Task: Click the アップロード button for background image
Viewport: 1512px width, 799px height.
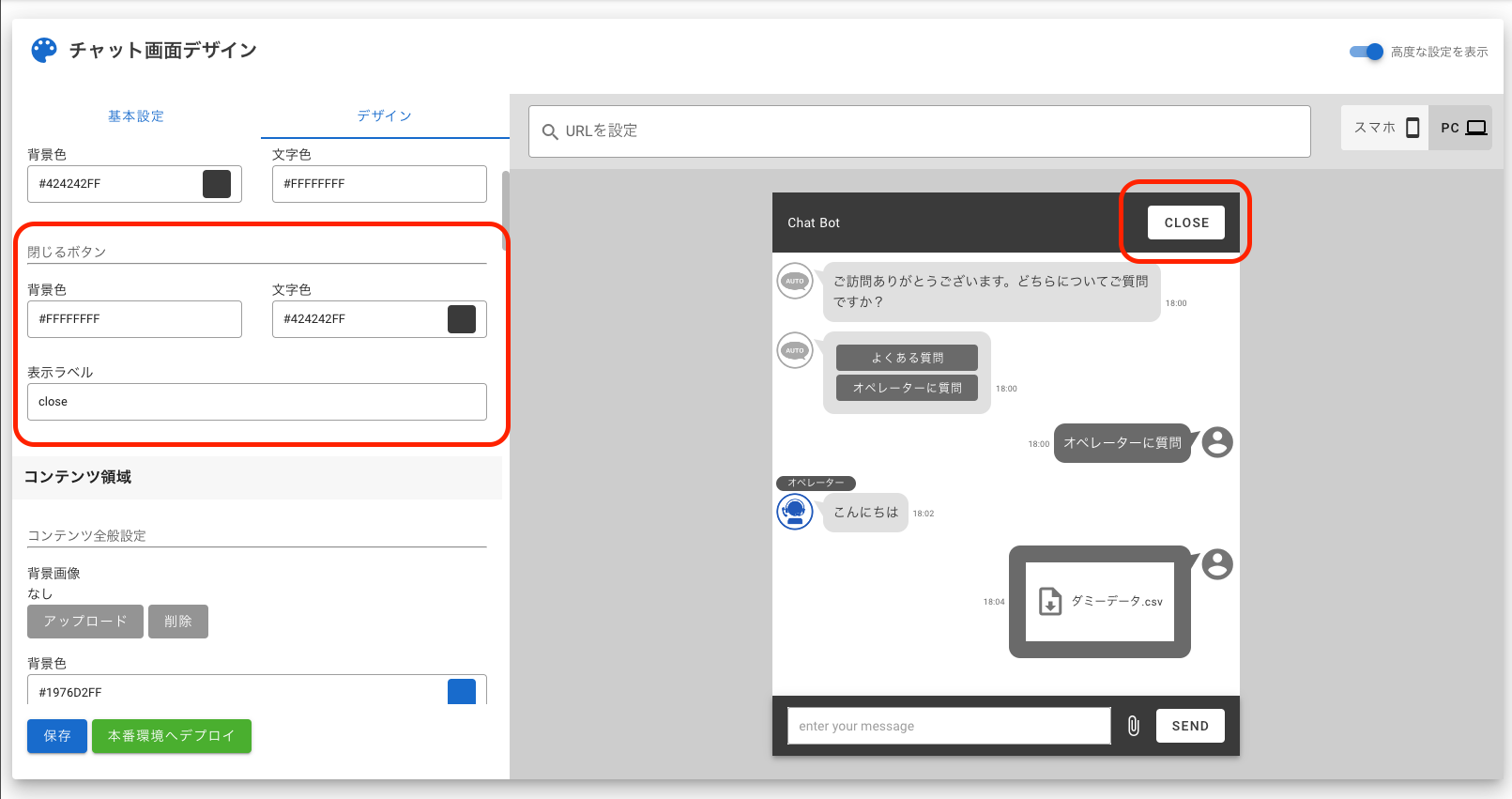Action: (x=85, y=622)
